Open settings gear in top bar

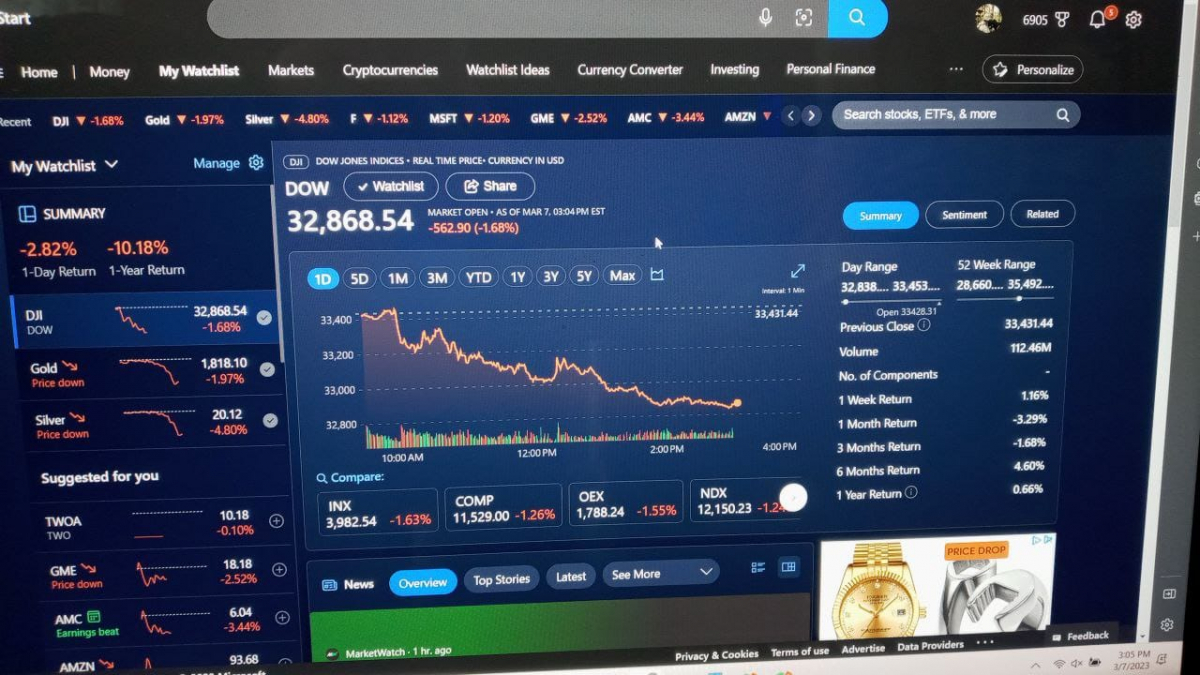1133,20
